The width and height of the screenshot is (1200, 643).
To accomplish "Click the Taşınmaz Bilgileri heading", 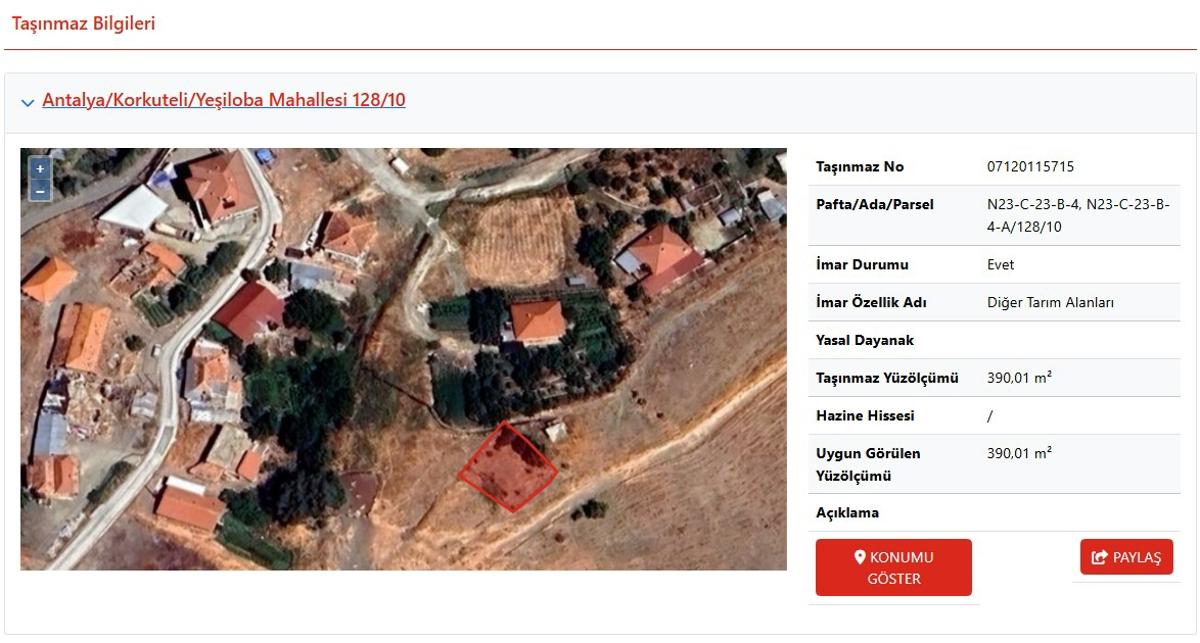I will 83,22.
